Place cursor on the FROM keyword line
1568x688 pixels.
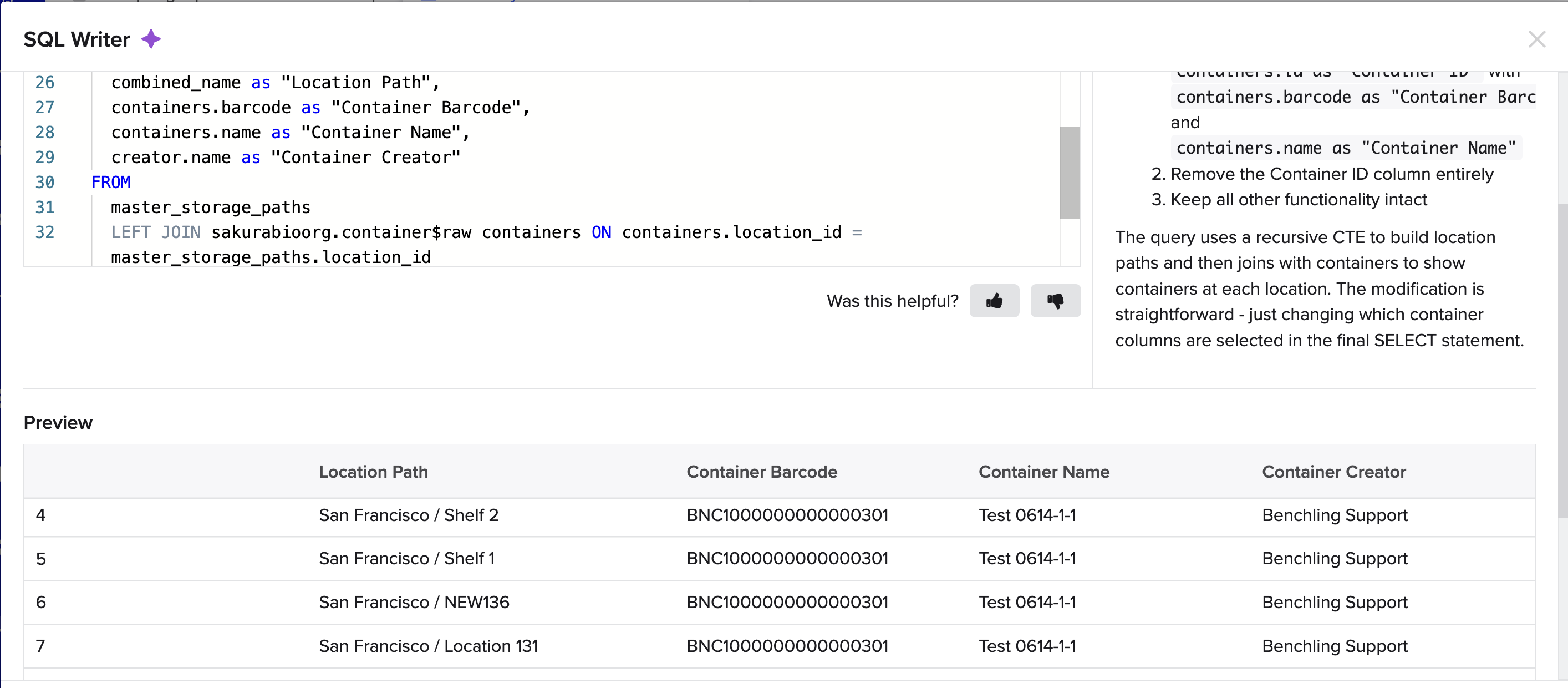click(x=111, y=182)
